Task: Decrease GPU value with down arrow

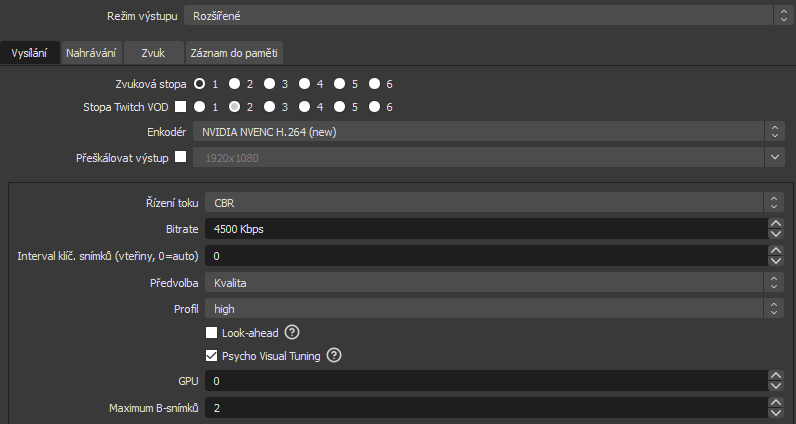Action: coord(776,386)
